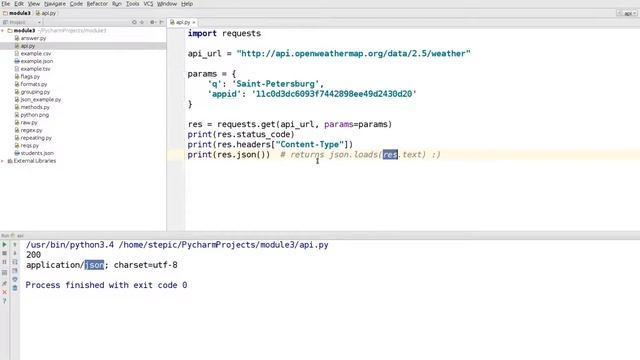Pause output in the Run panel
Screen dimensions: 640x360
pos(4,262)
